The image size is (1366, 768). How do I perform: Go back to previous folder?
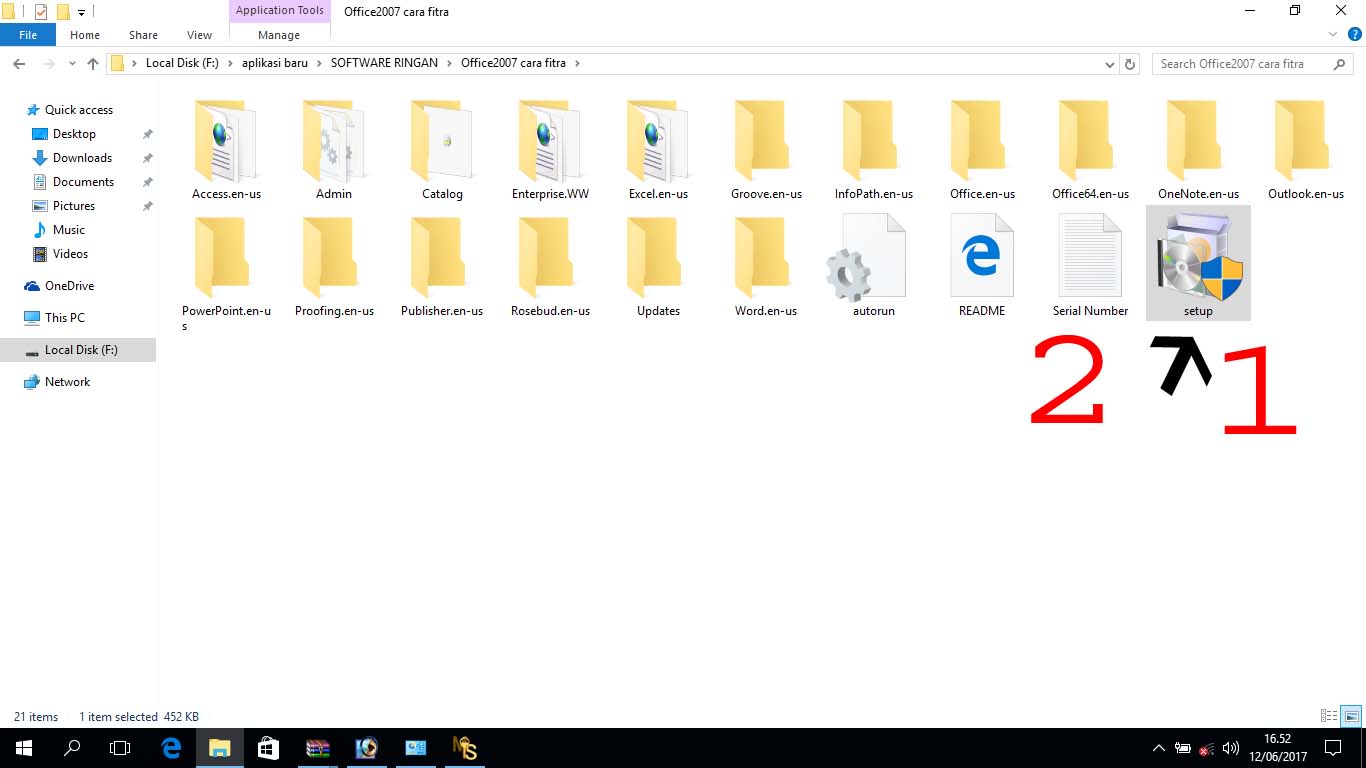[19, 63]
